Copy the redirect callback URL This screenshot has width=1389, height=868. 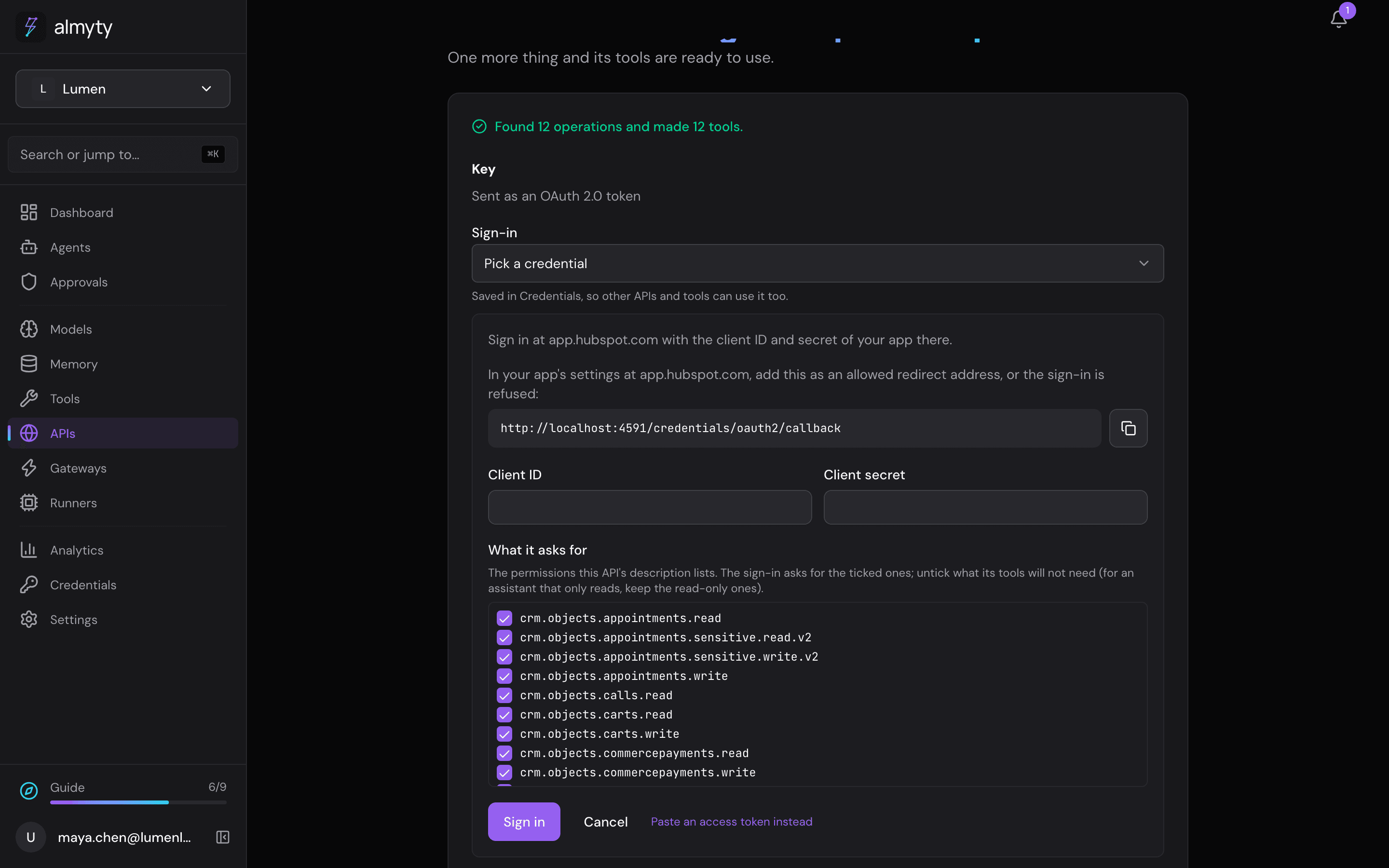1128,428
